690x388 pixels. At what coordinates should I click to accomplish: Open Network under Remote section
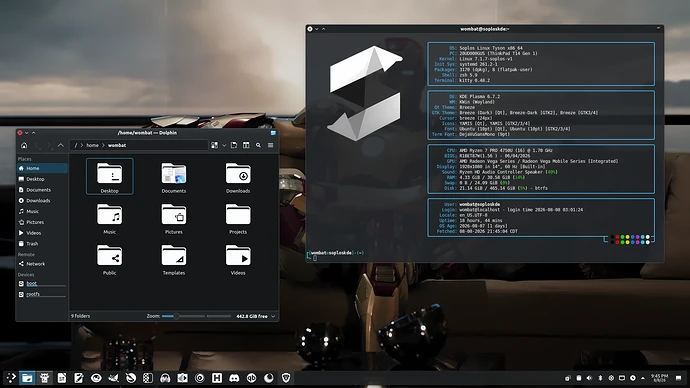(42, 264)
